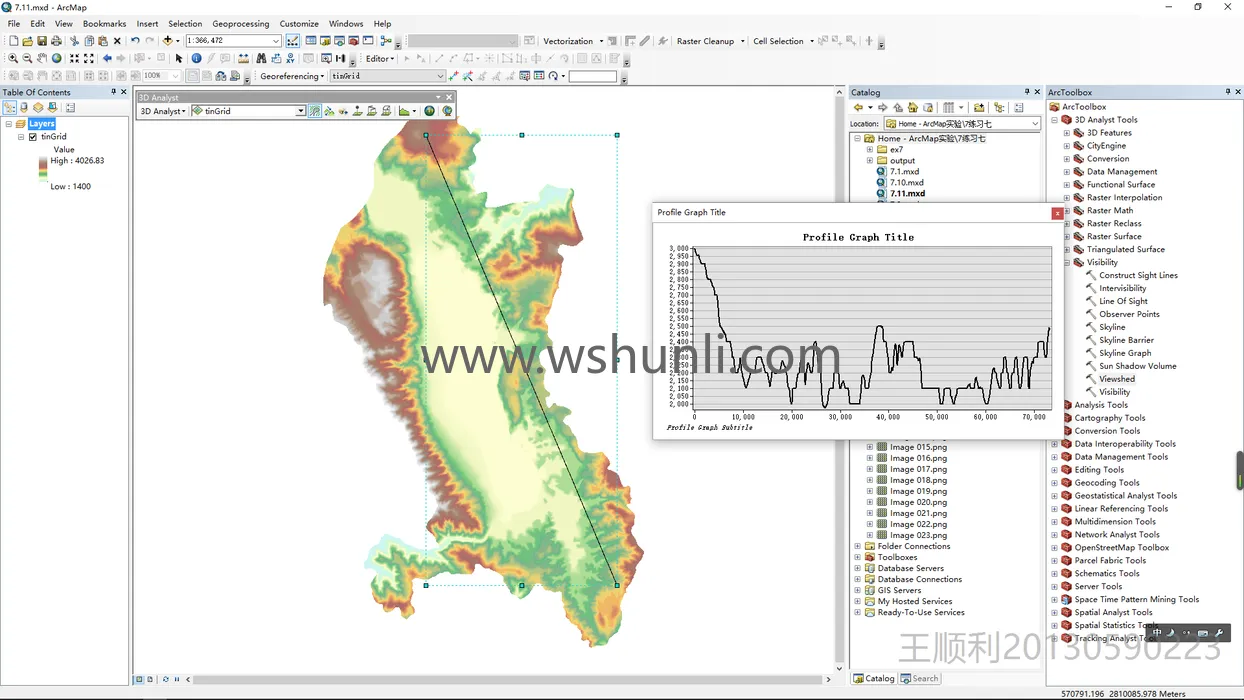Toggle the ArcToolbox panel auto-hide pin
Image resolution: width=1244 pixels, height=700 pixels.
[1228, 92]
